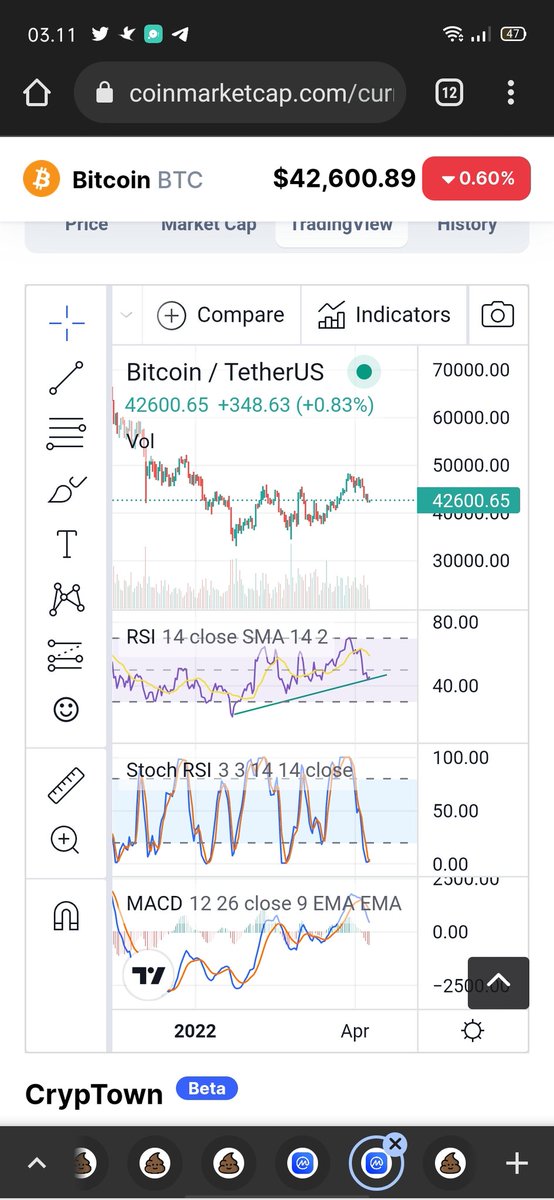Select the trend line drawing tool

pos(66,378)
